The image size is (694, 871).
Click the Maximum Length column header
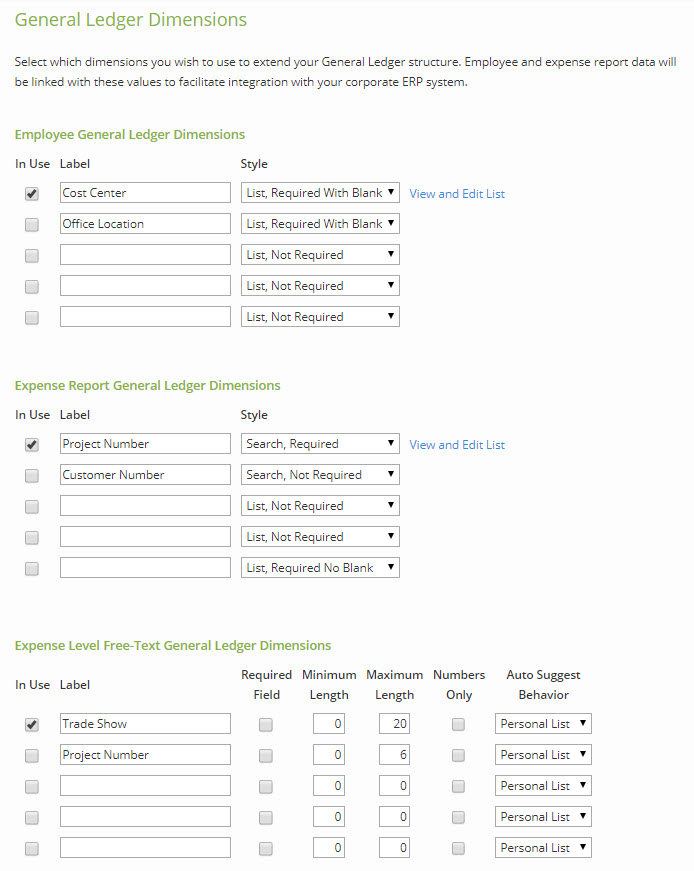(395, 685)
